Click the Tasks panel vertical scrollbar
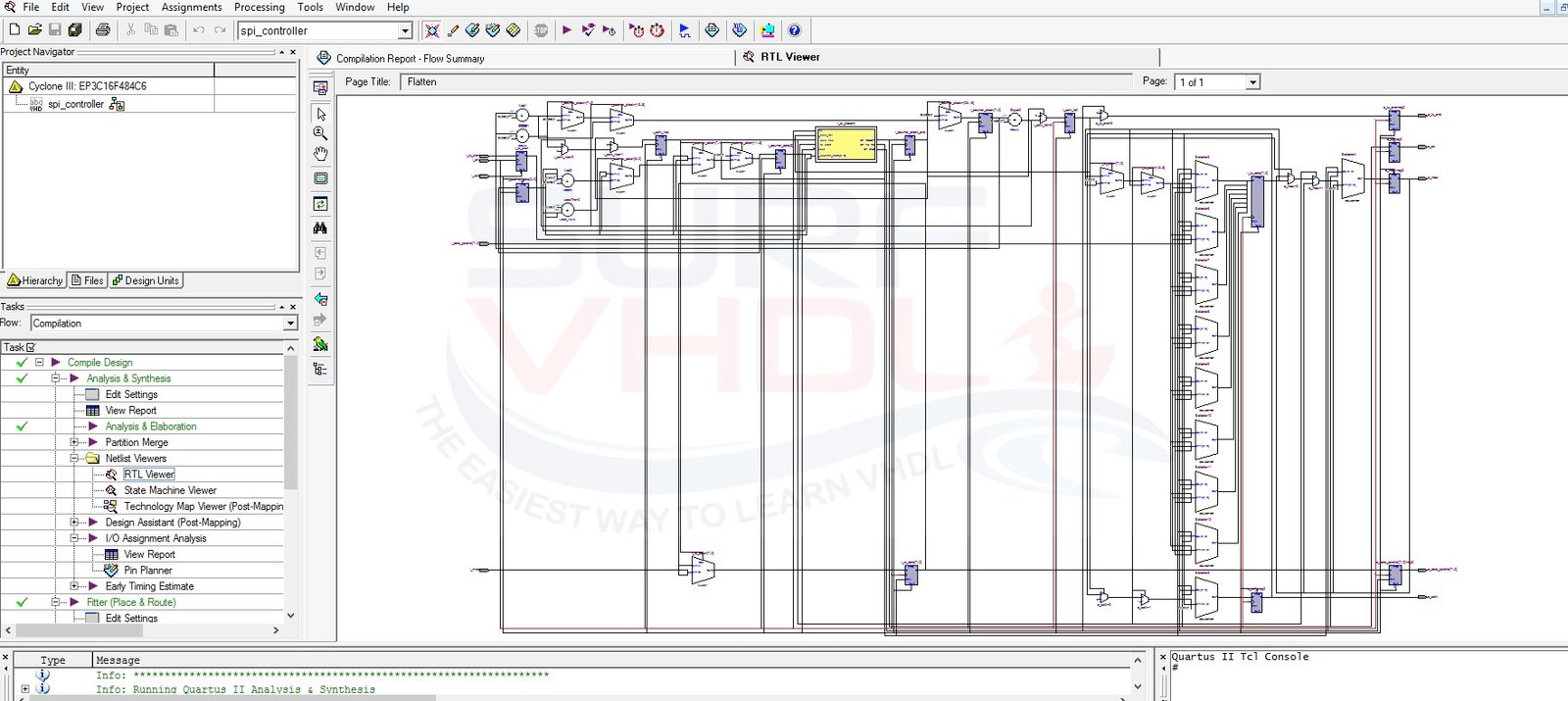This screenshot has width=1568, height=701. coord(290,422)
